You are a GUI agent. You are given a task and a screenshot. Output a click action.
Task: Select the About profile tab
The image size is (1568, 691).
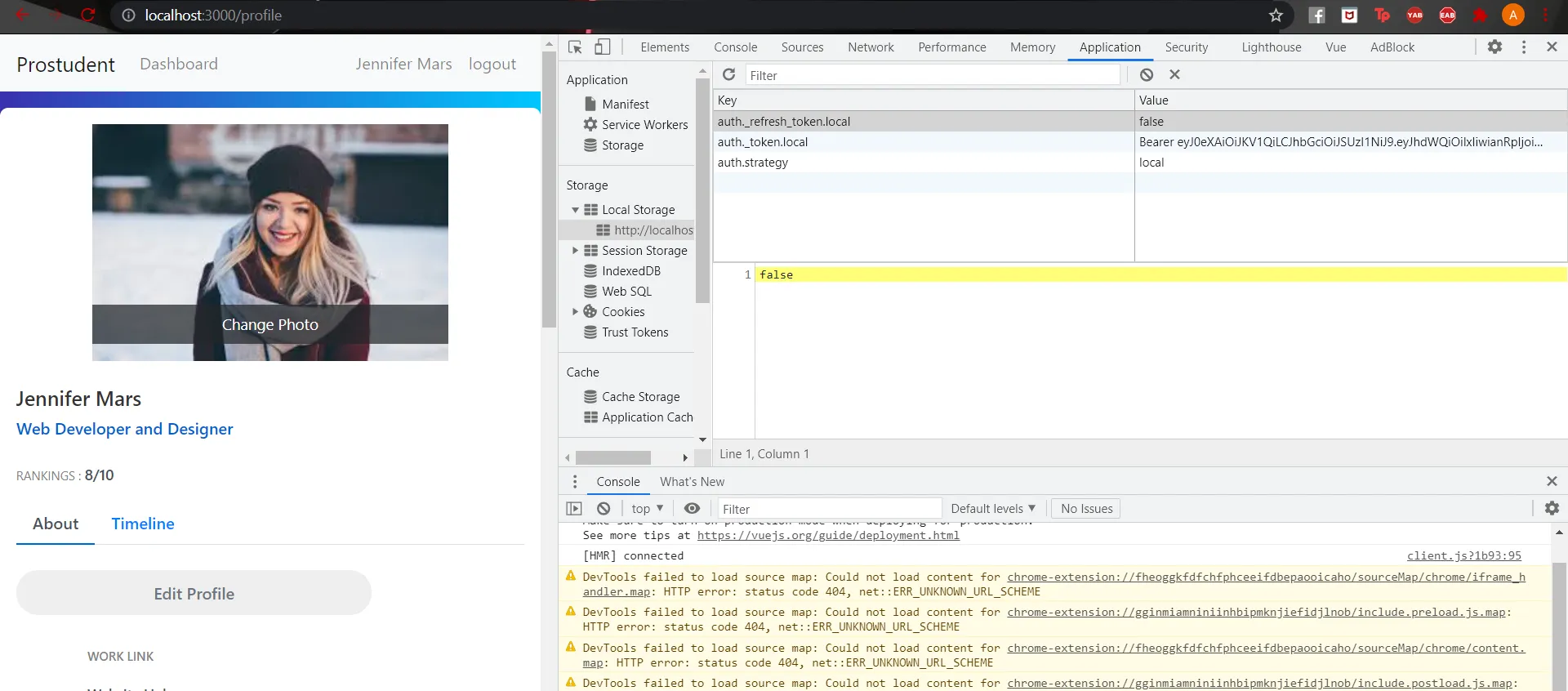(x=56, y=524)
